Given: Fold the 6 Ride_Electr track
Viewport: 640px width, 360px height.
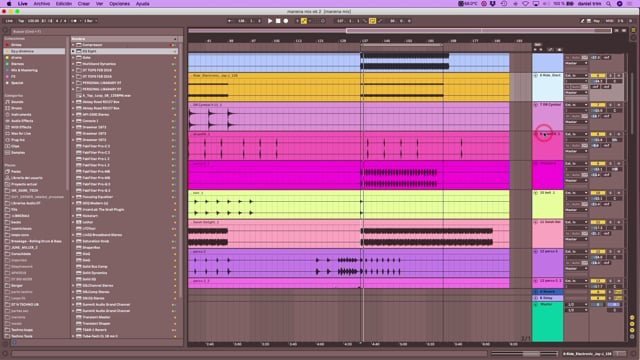Looking at the screenshot, I should (536, 76).
